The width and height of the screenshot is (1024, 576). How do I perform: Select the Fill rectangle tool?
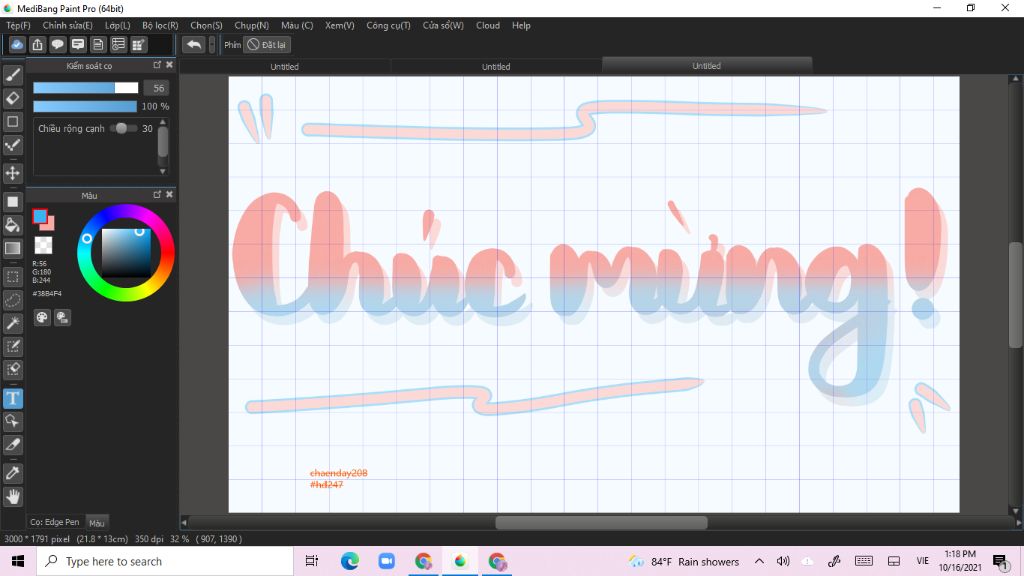[x=12, y=202]
